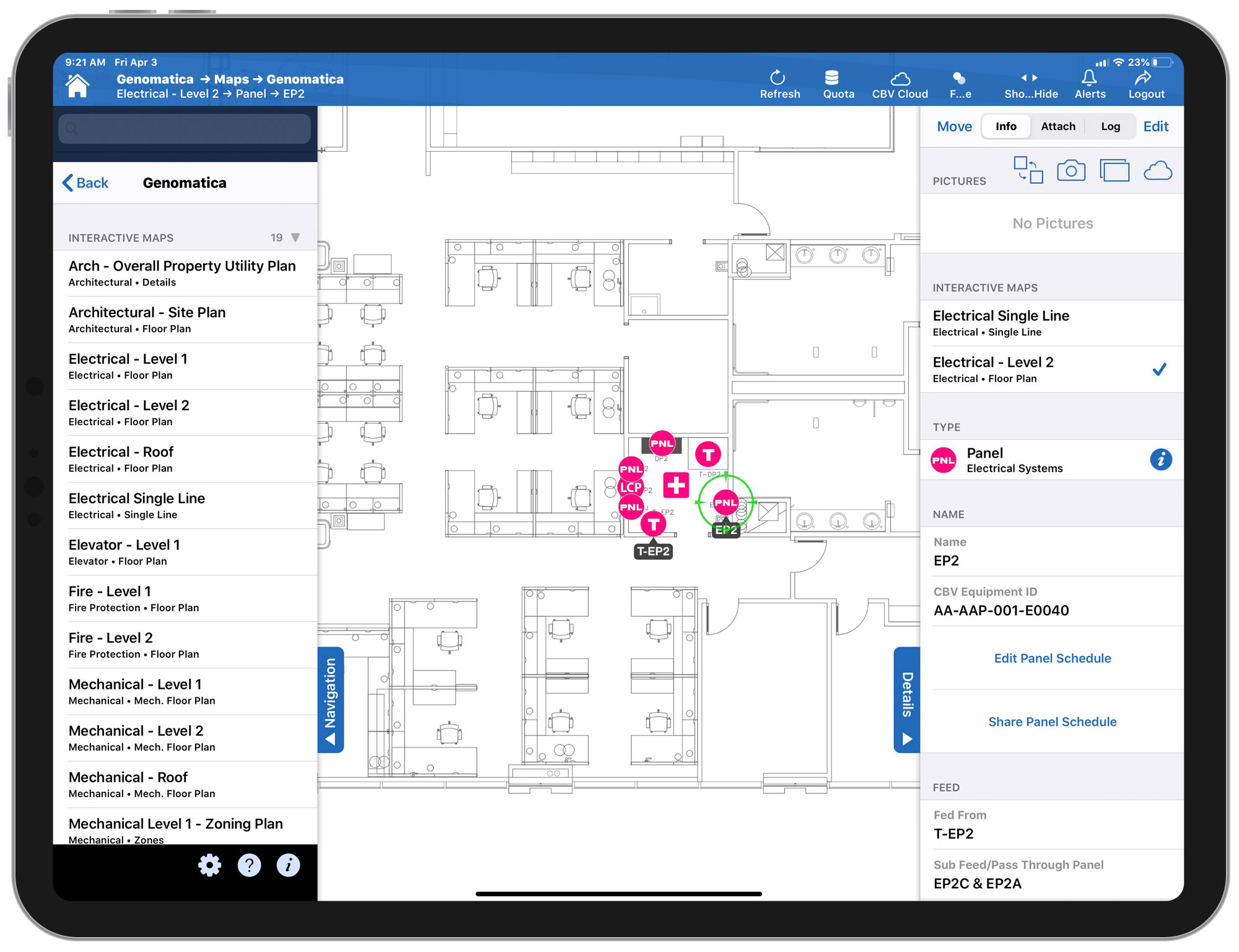Screen dimensions: 1239x952
Task: Tap the camera icon in Pictures
Action: tap(1070, 170)
